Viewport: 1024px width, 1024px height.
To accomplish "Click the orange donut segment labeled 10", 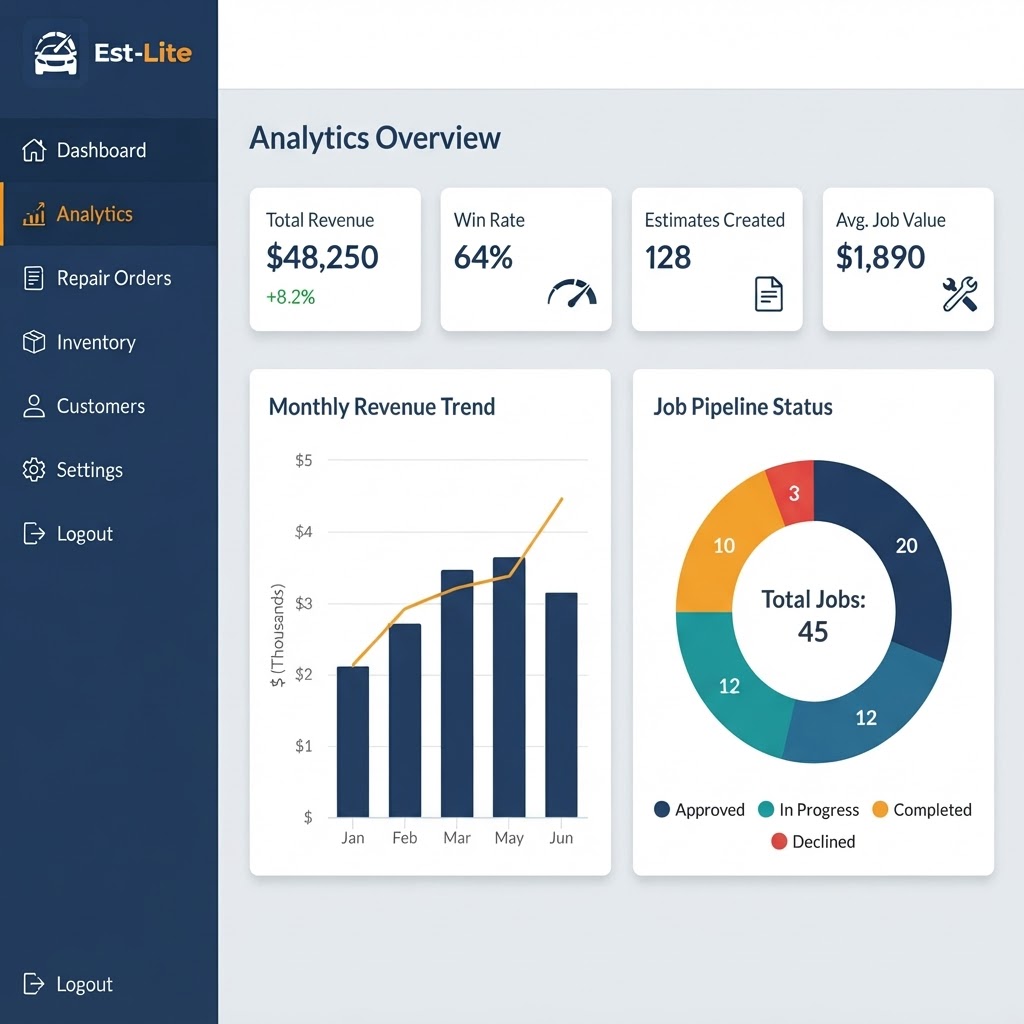I will click(724, 545).
